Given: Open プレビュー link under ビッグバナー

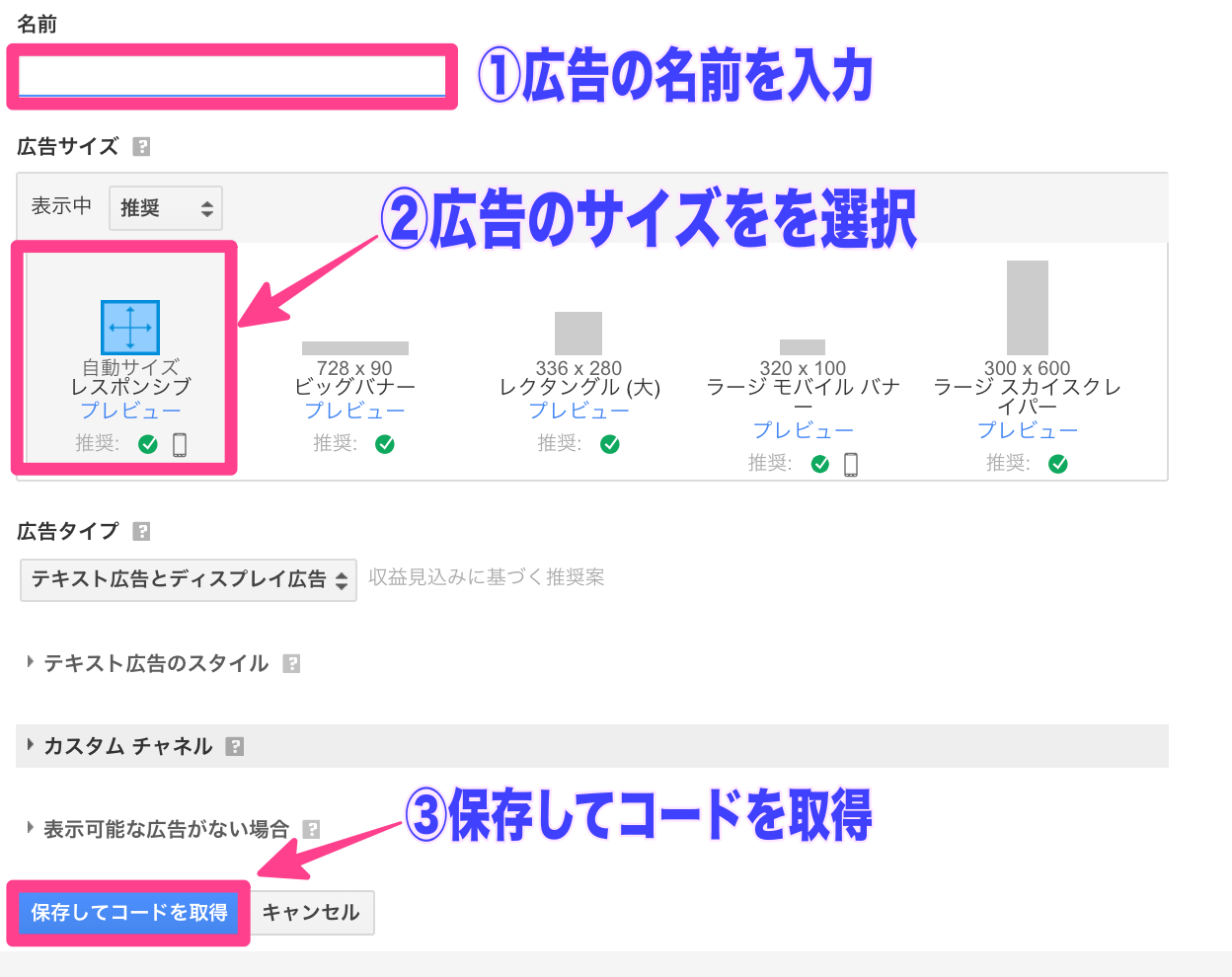Looking at the screenshot, I should point(354,411).
